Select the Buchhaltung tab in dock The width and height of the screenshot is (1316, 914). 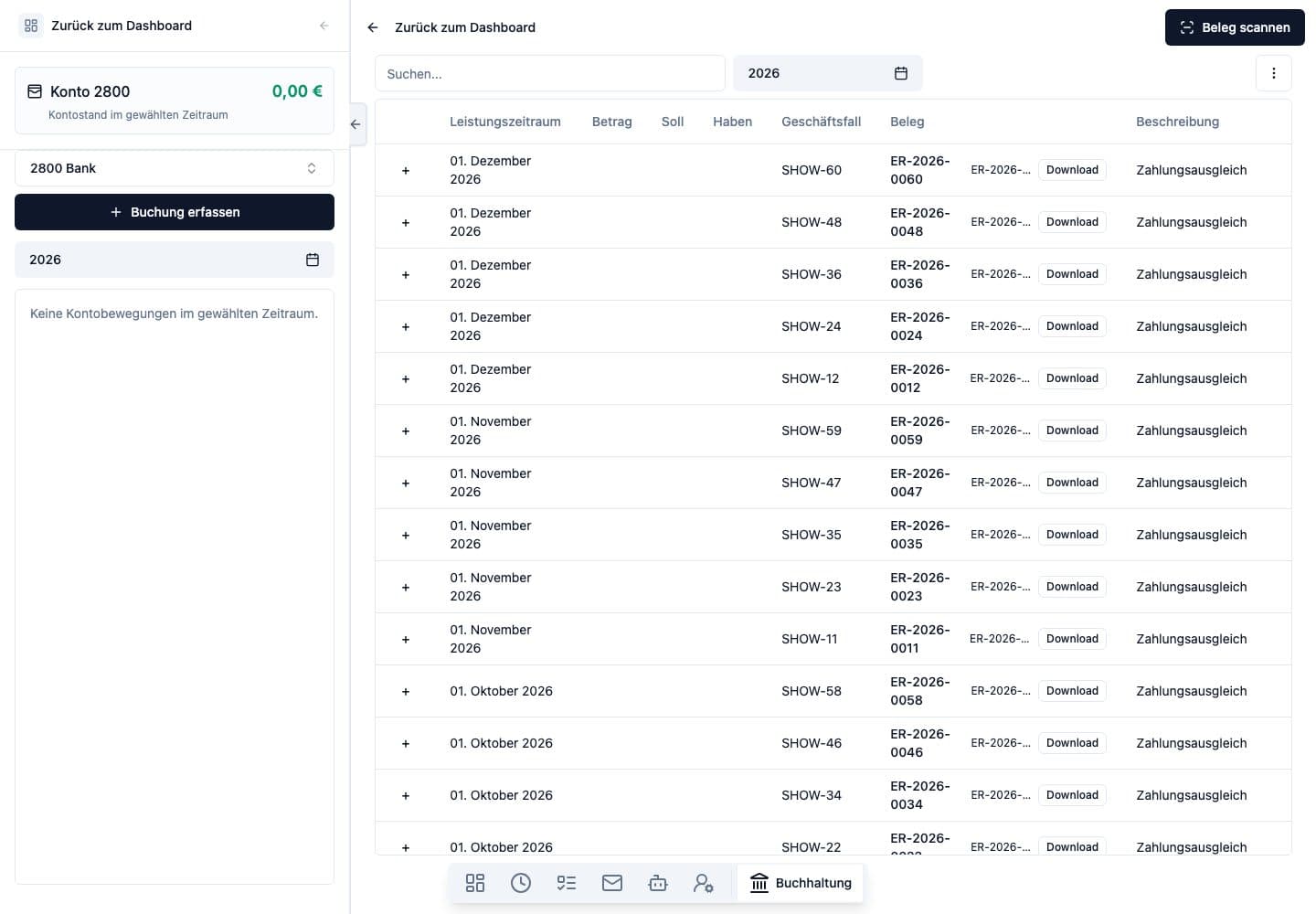801,883
